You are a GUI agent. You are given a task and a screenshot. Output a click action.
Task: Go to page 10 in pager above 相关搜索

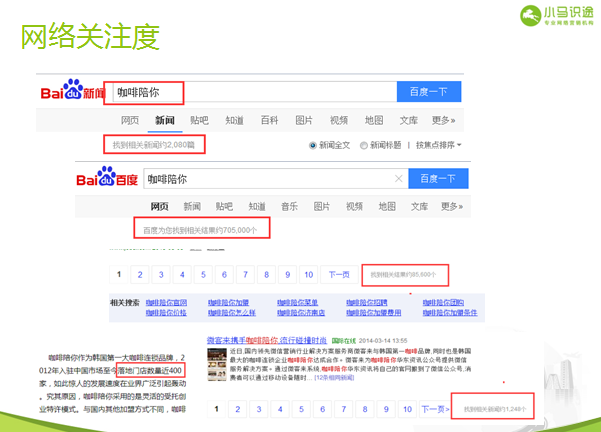tap(309, 275)
